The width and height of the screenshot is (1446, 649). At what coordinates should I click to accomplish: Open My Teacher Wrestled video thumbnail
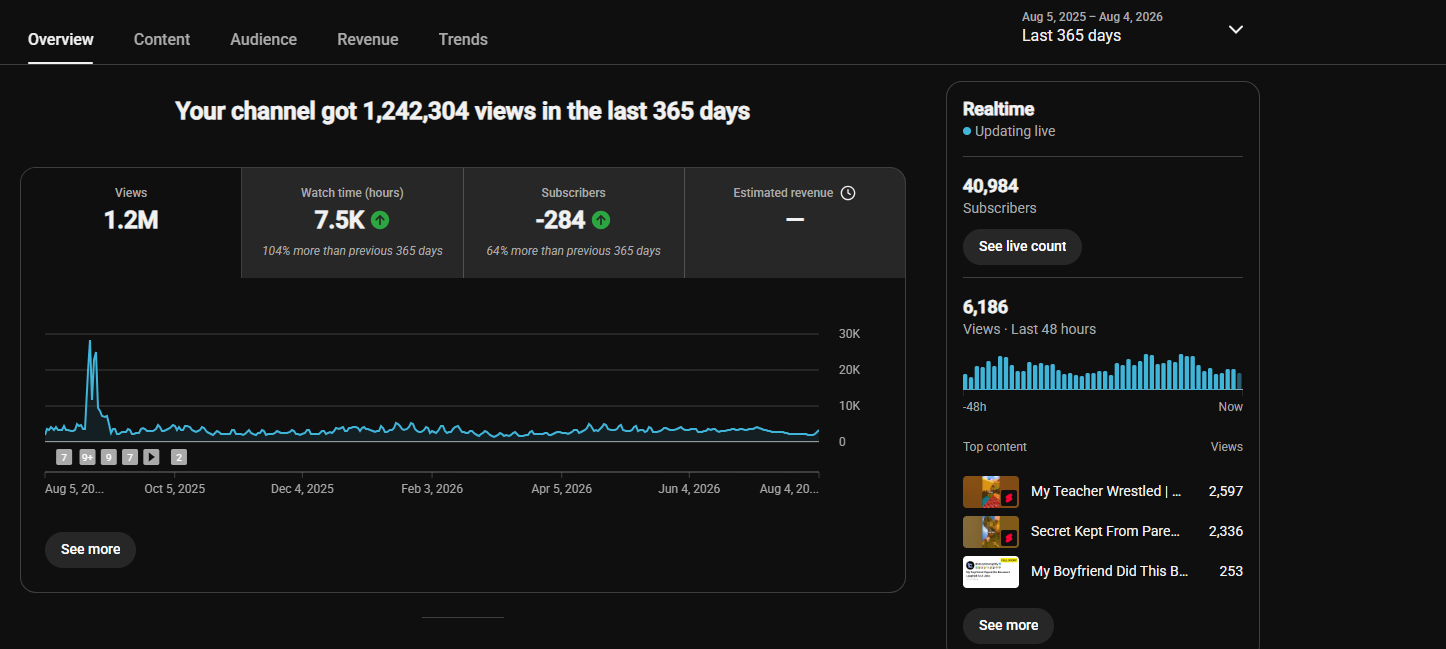(x=991, y=492)
